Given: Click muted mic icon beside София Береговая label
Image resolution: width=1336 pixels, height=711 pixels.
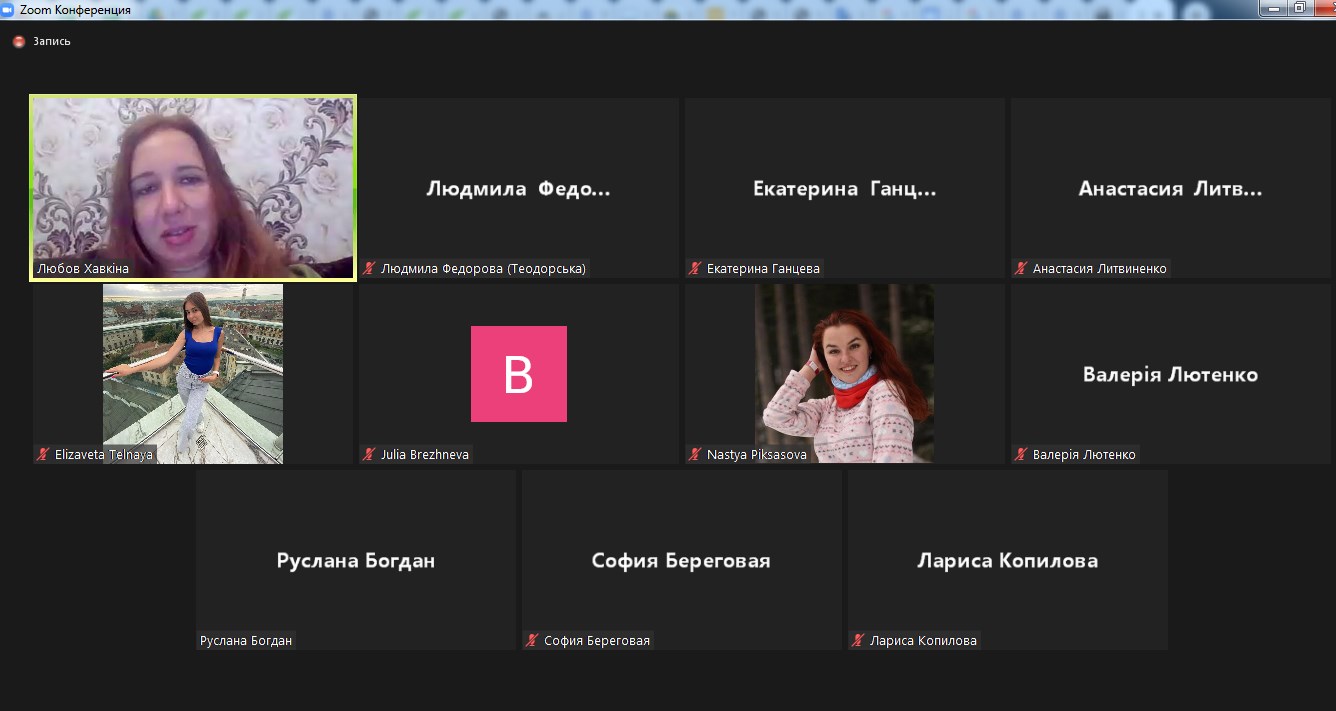Looking at the screenshot, I should 532,640.
